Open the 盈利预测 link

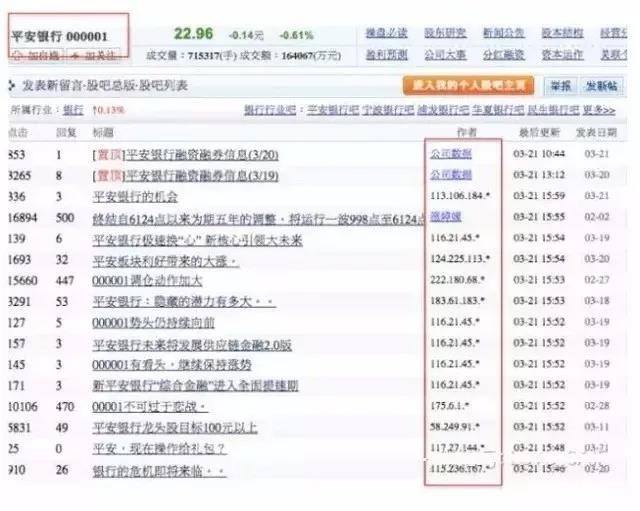[386, 55]
